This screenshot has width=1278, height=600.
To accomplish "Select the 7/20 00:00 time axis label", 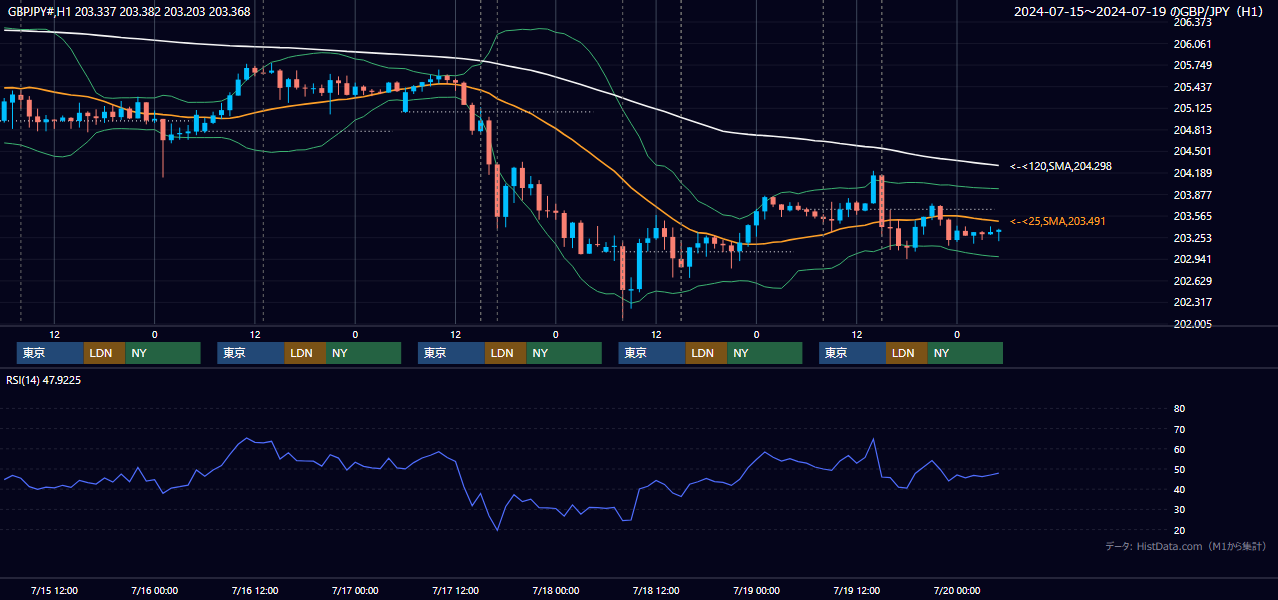I will click(x=957, y=590).
